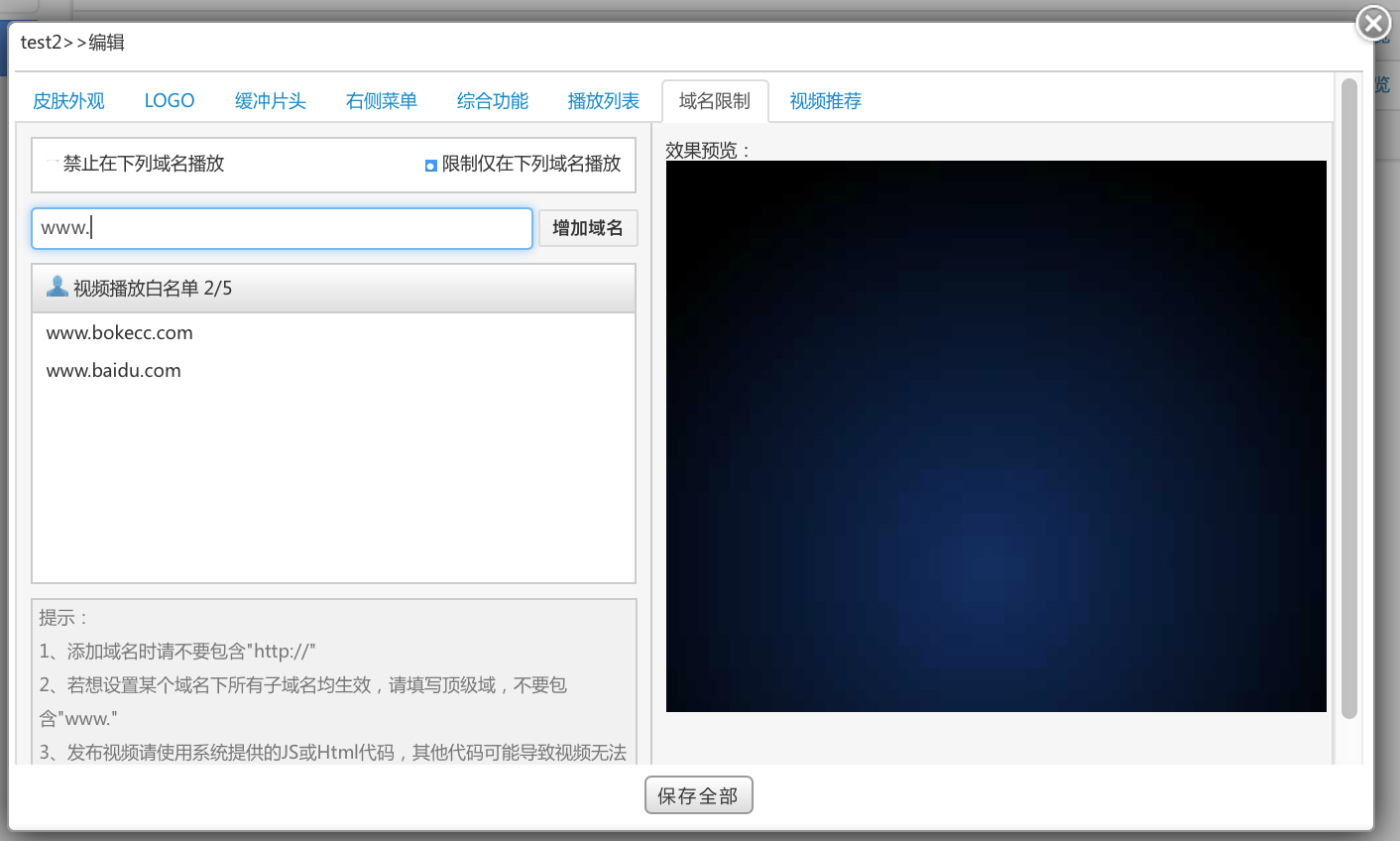
Task: Open the 播放列表 tab
Action: (604, 101)
